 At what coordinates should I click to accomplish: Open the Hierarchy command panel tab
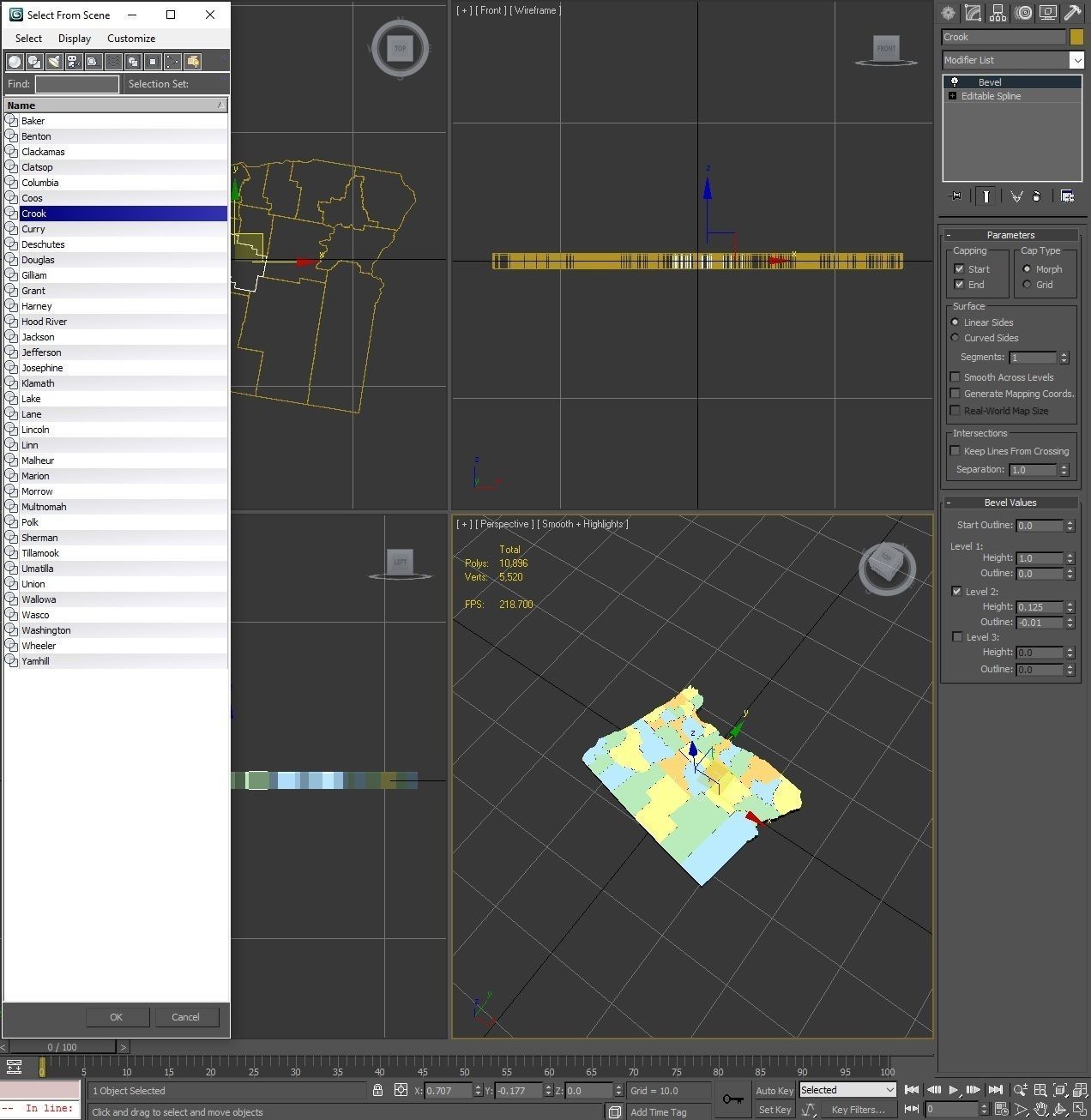tap(998, 13)
